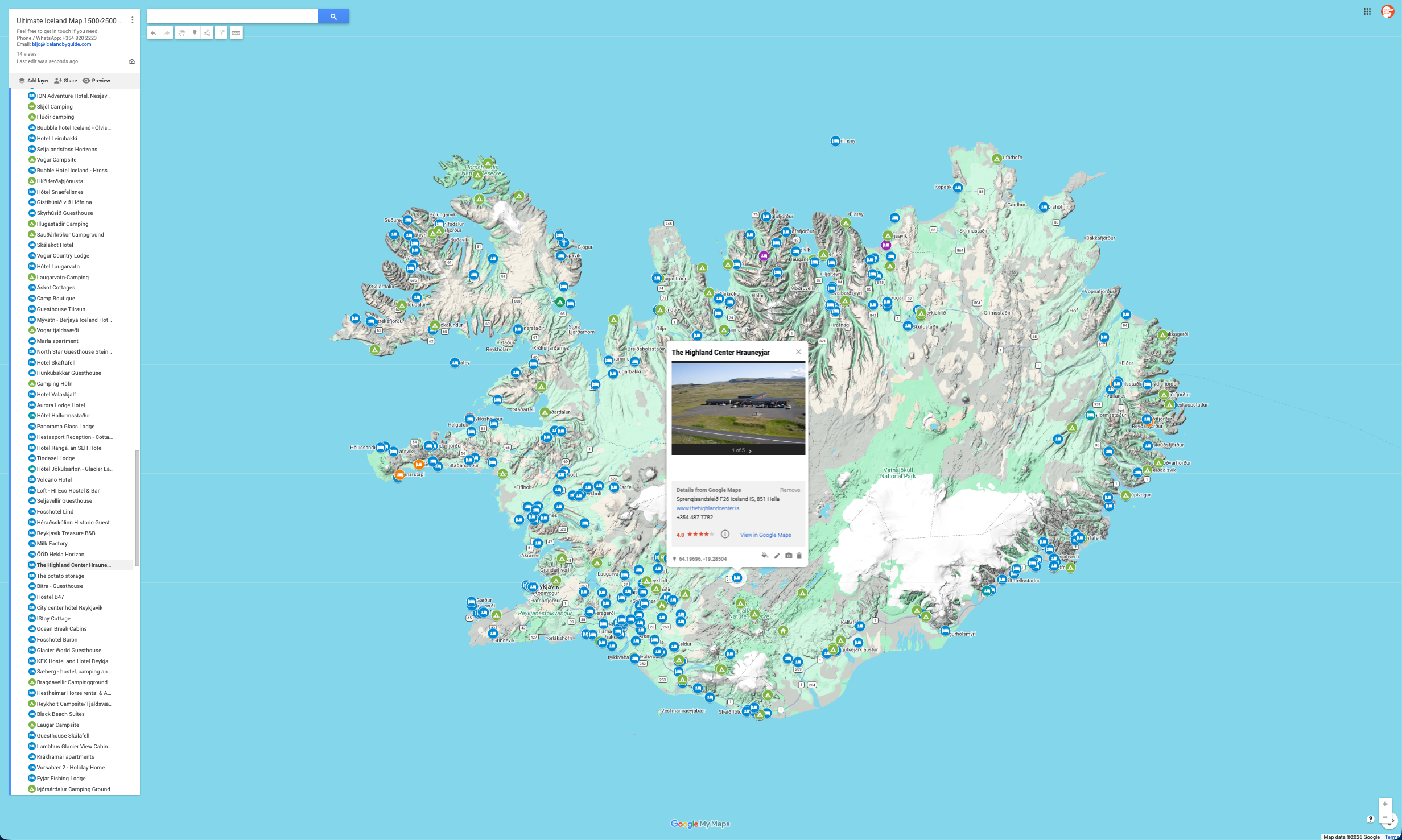Close The Highland Center Hrauneyjar popup
Image resolution: width=1402 pixels, height=840 pixels.
point(798,351)
